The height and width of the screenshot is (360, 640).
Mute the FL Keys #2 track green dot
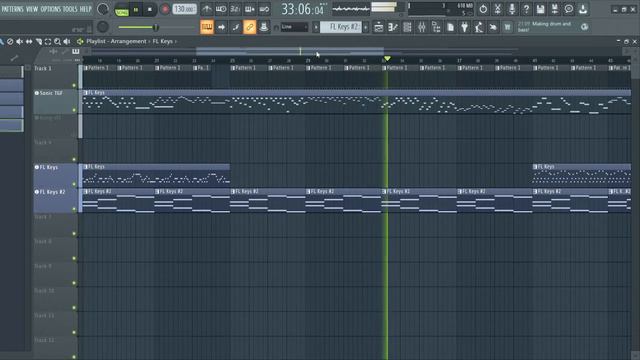(x=74, y=209)
